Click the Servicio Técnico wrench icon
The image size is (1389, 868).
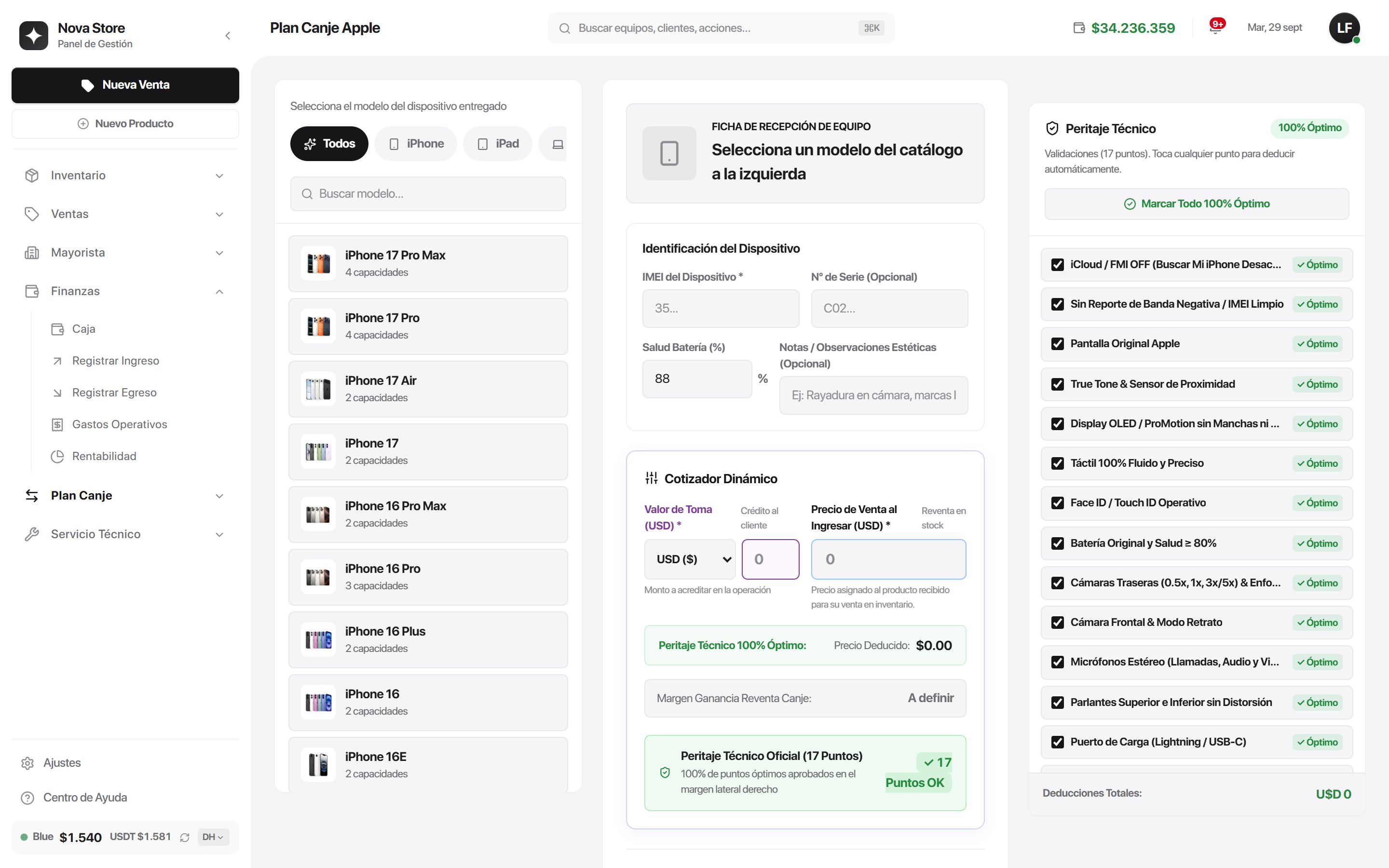tap(32, 534)
